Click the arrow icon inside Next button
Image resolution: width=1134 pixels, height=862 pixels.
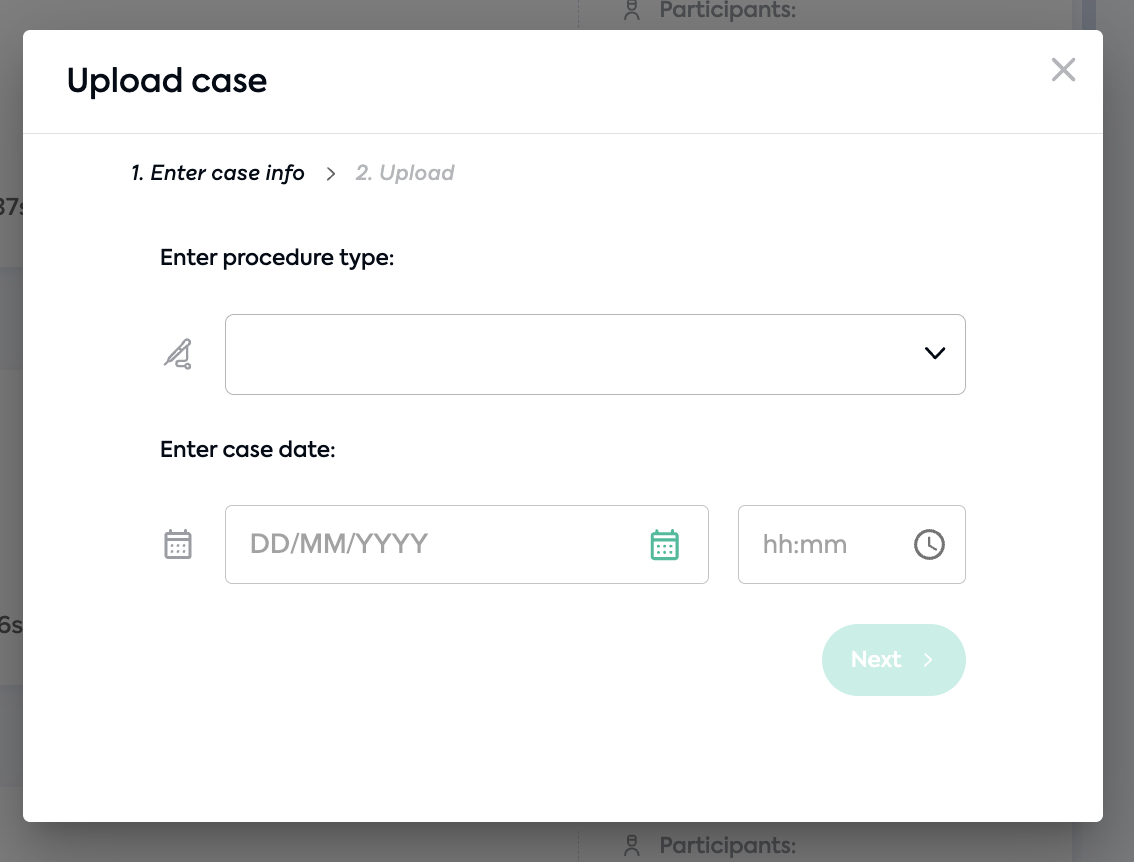(x=928, y=660)
